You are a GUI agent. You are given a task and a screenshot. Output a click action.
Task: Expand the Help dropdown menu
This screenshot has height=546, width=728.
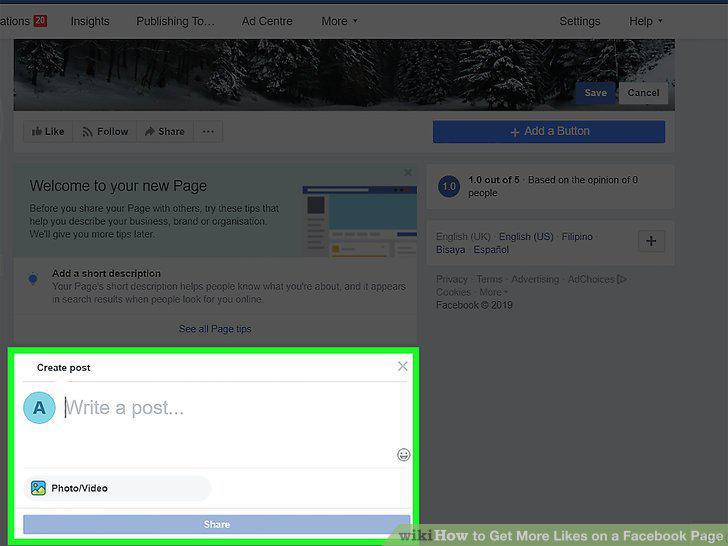(645, 21)
